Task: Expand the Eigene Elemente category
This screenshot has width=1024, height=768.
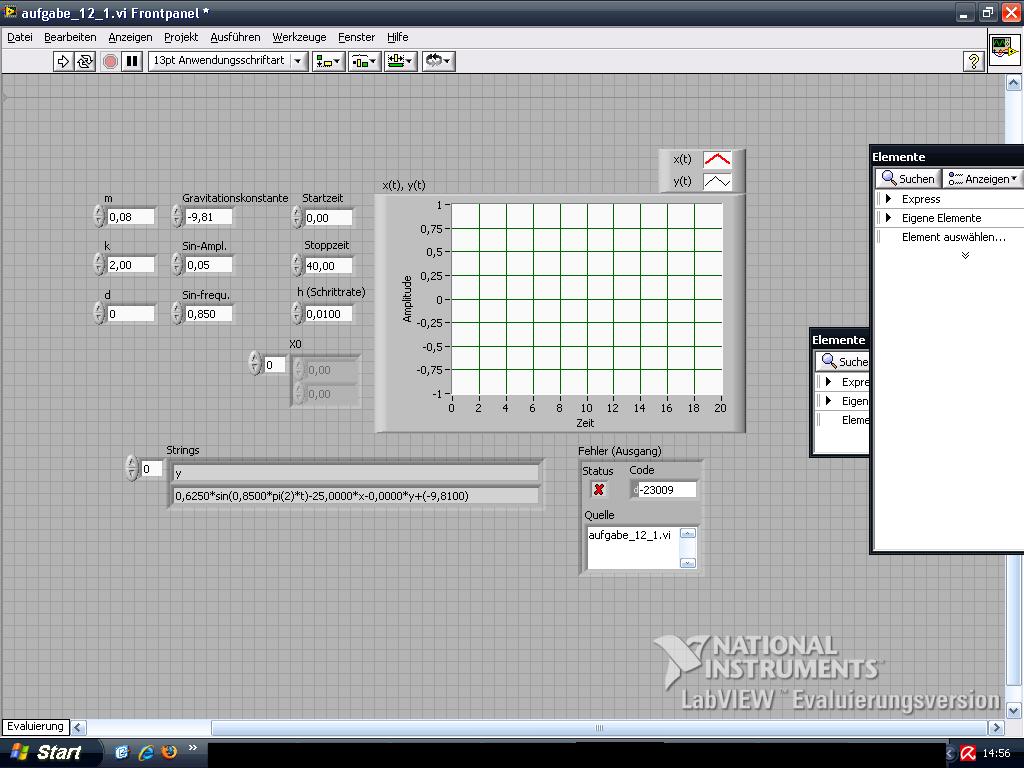Action: pos(888,218)
